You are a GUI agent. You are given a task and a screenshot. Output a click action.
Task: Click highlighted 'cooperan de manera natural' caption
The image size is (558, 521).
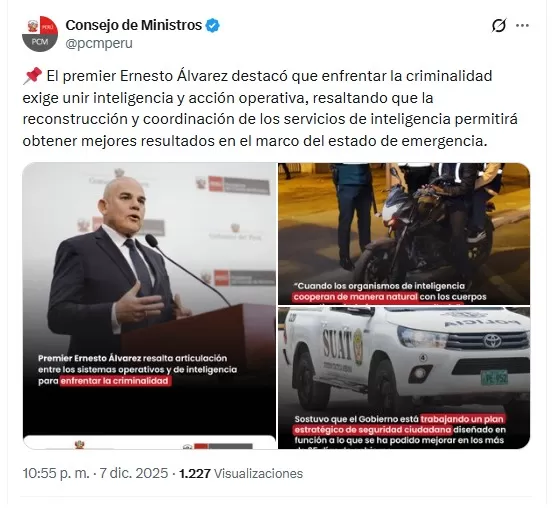[355, 296]
